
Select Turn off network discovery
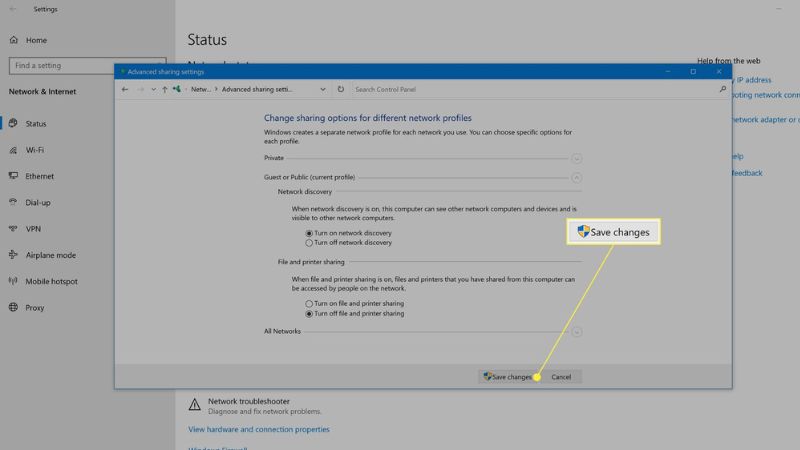[309, 243]
